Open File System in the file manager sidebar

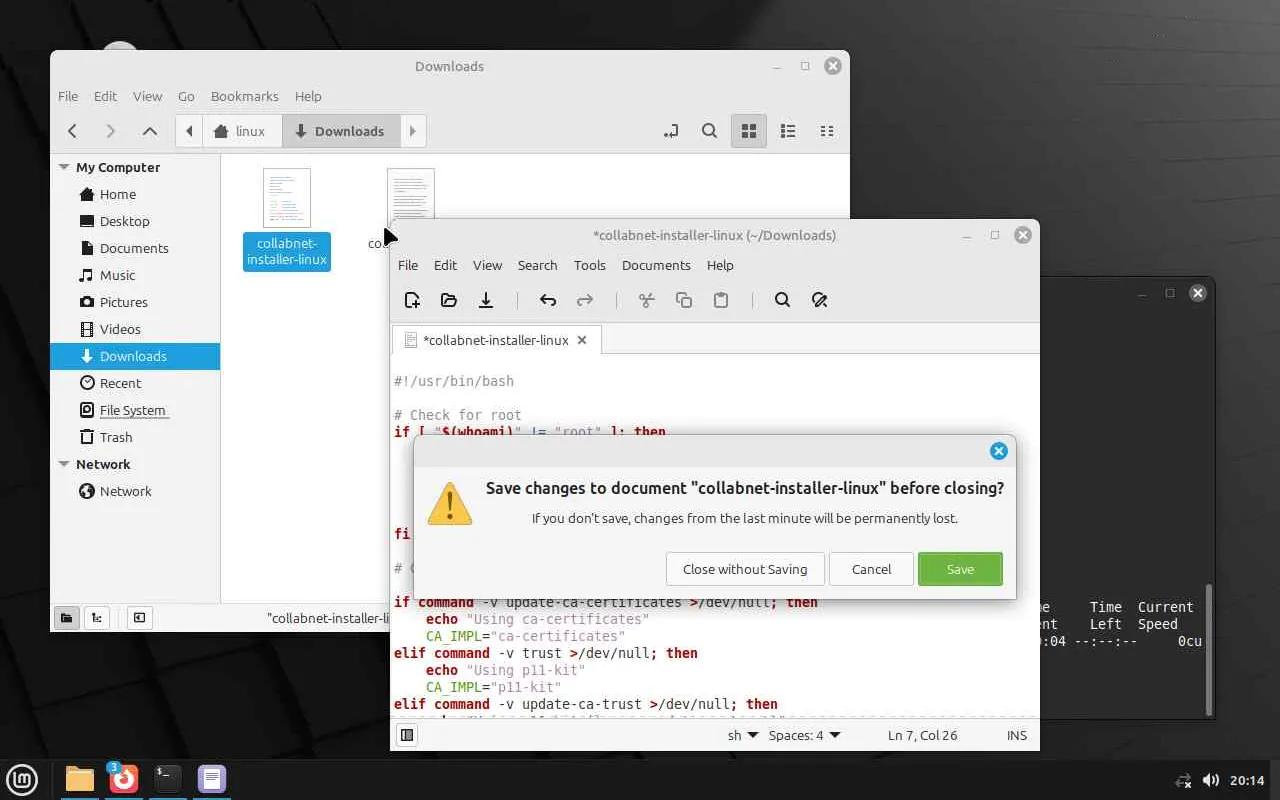tap(135, 410)
